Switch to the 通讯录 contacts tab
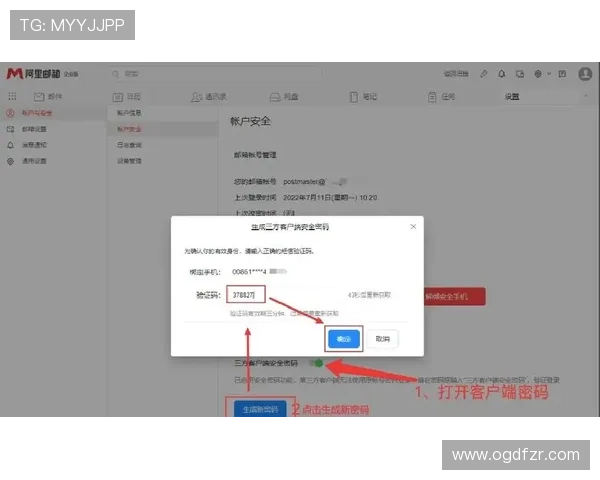 coord(209,96)
